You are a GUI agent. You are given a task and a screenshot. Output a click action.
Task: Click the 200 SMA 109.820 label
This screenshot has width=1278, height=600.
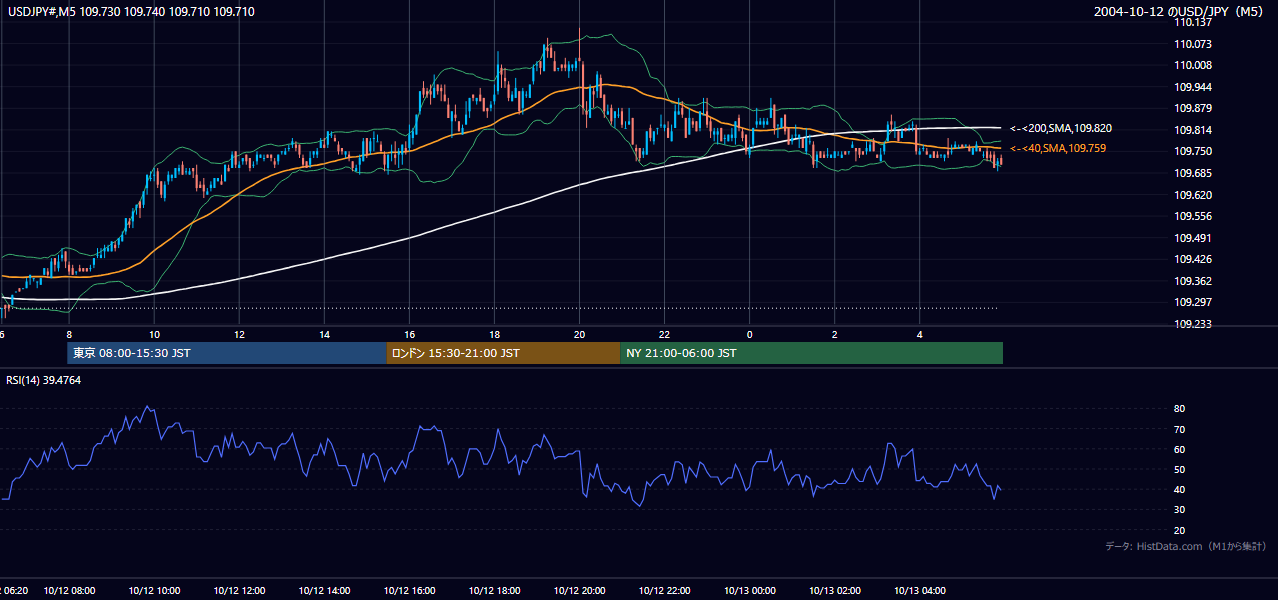(x=1061, y=128)
